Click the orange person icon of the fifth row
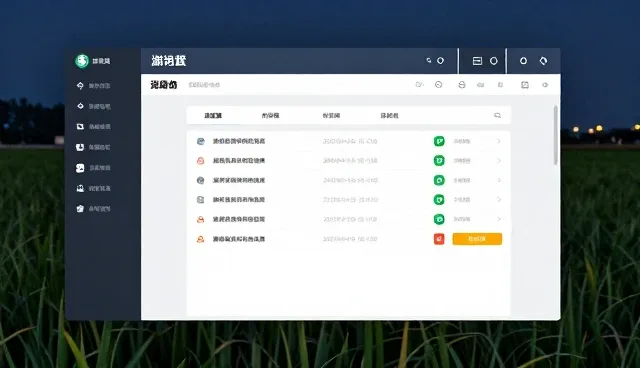 (200, 219)
